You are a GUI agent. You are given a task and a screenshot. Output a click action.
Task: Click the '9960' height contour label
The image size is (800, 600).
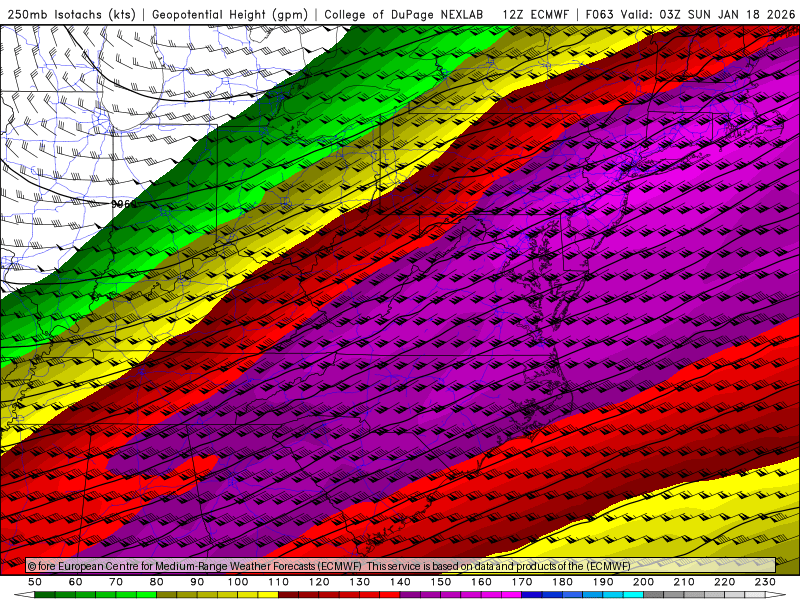[x=124, y=204]
